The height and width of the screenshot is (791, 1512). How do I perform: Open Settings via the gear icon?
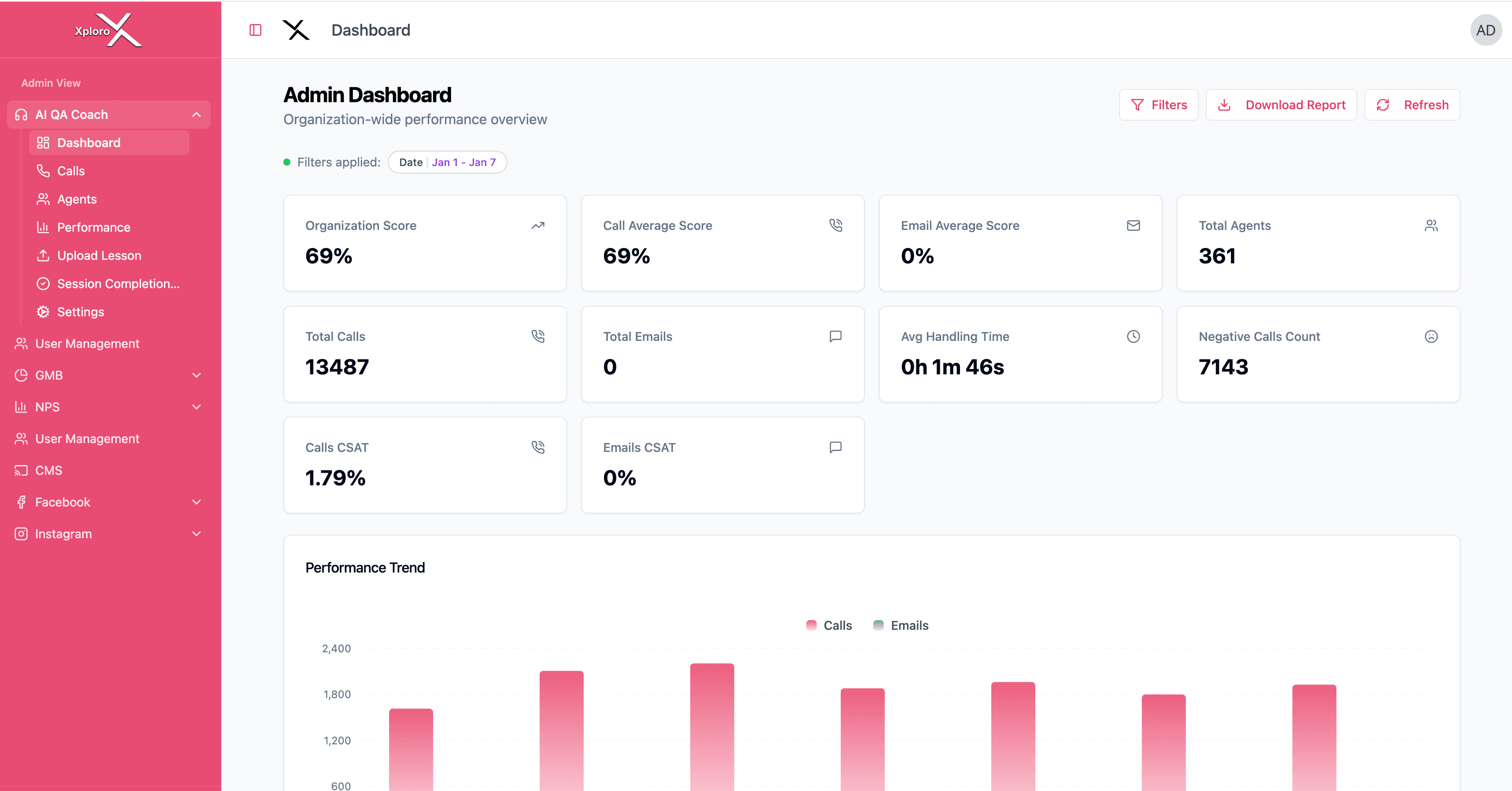tap(43, 311)
